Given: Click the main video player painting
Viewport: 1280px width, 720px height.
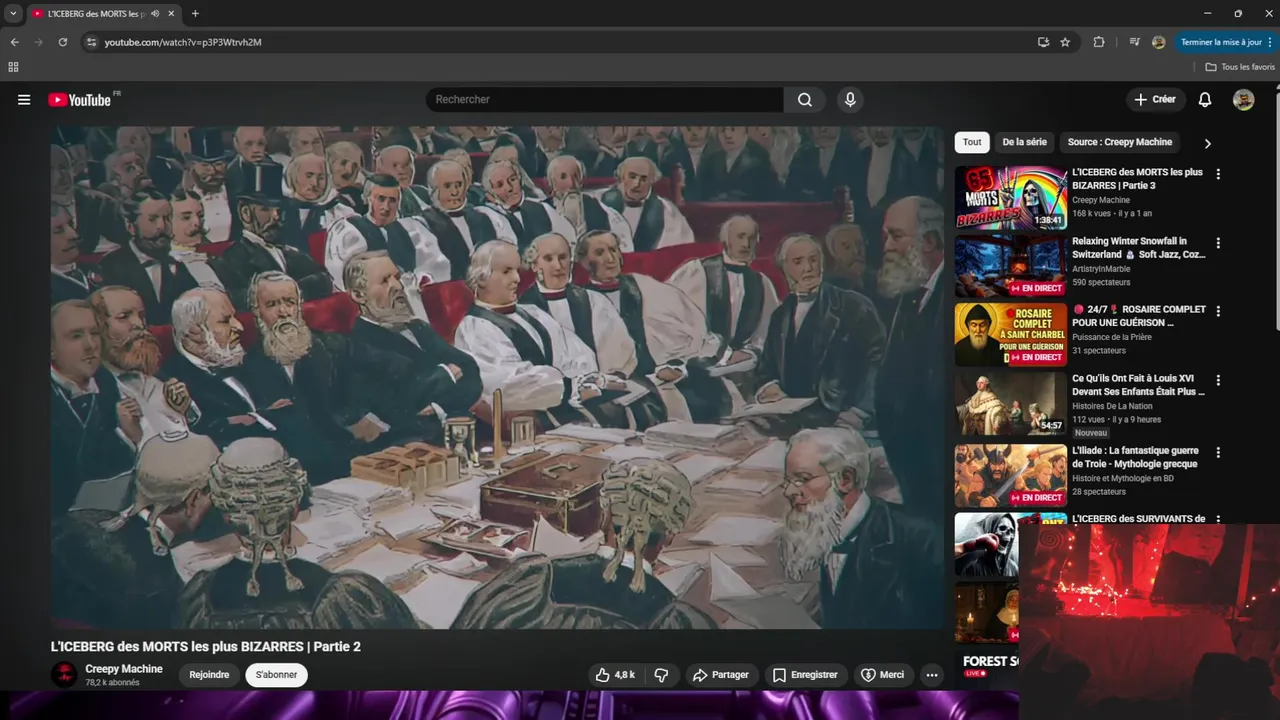Looking at the screenshot, I should tap(497, 378).
